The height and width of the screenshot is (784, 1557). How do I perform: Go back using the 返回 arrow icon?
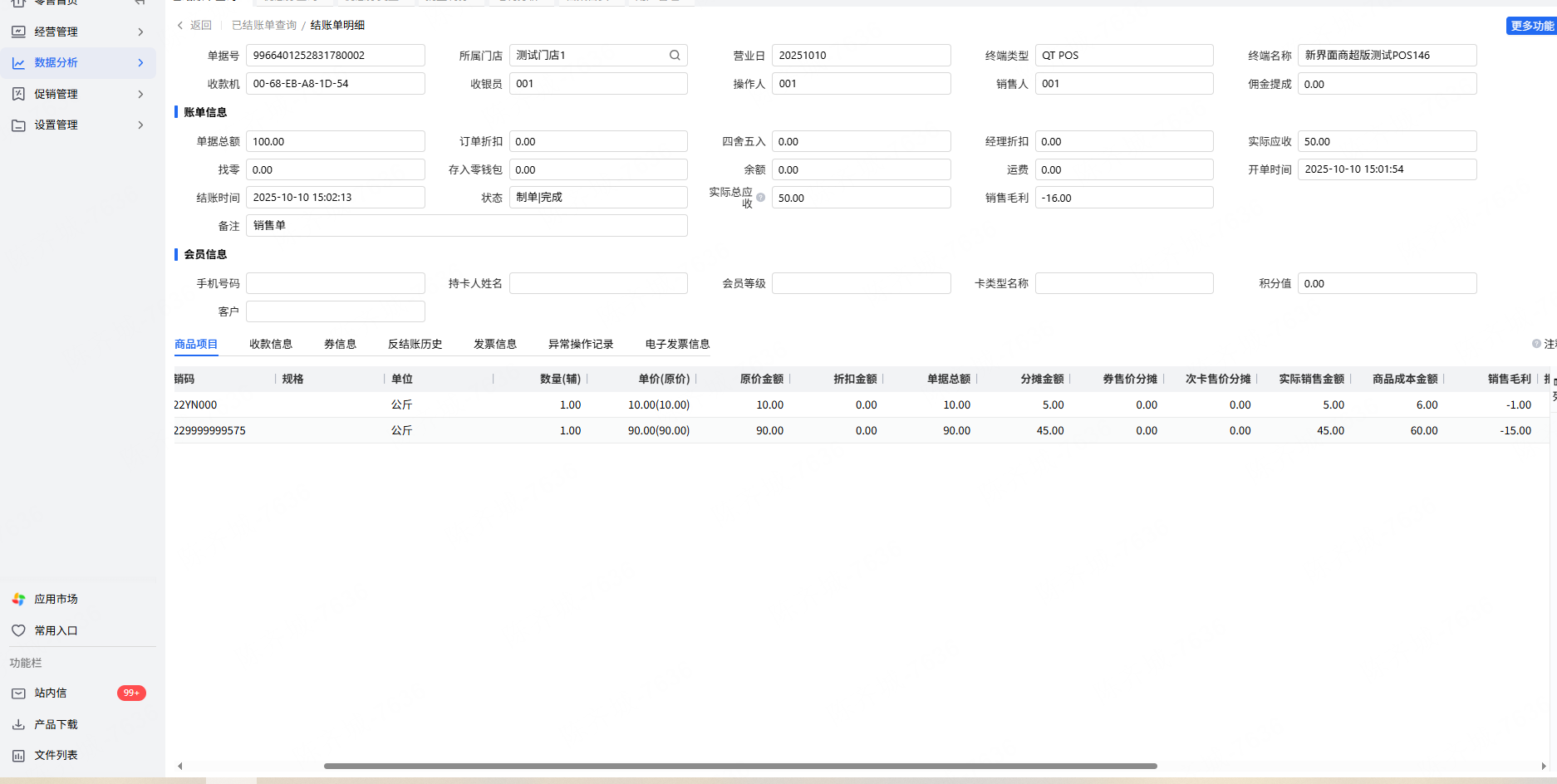[x=180, y=26]
